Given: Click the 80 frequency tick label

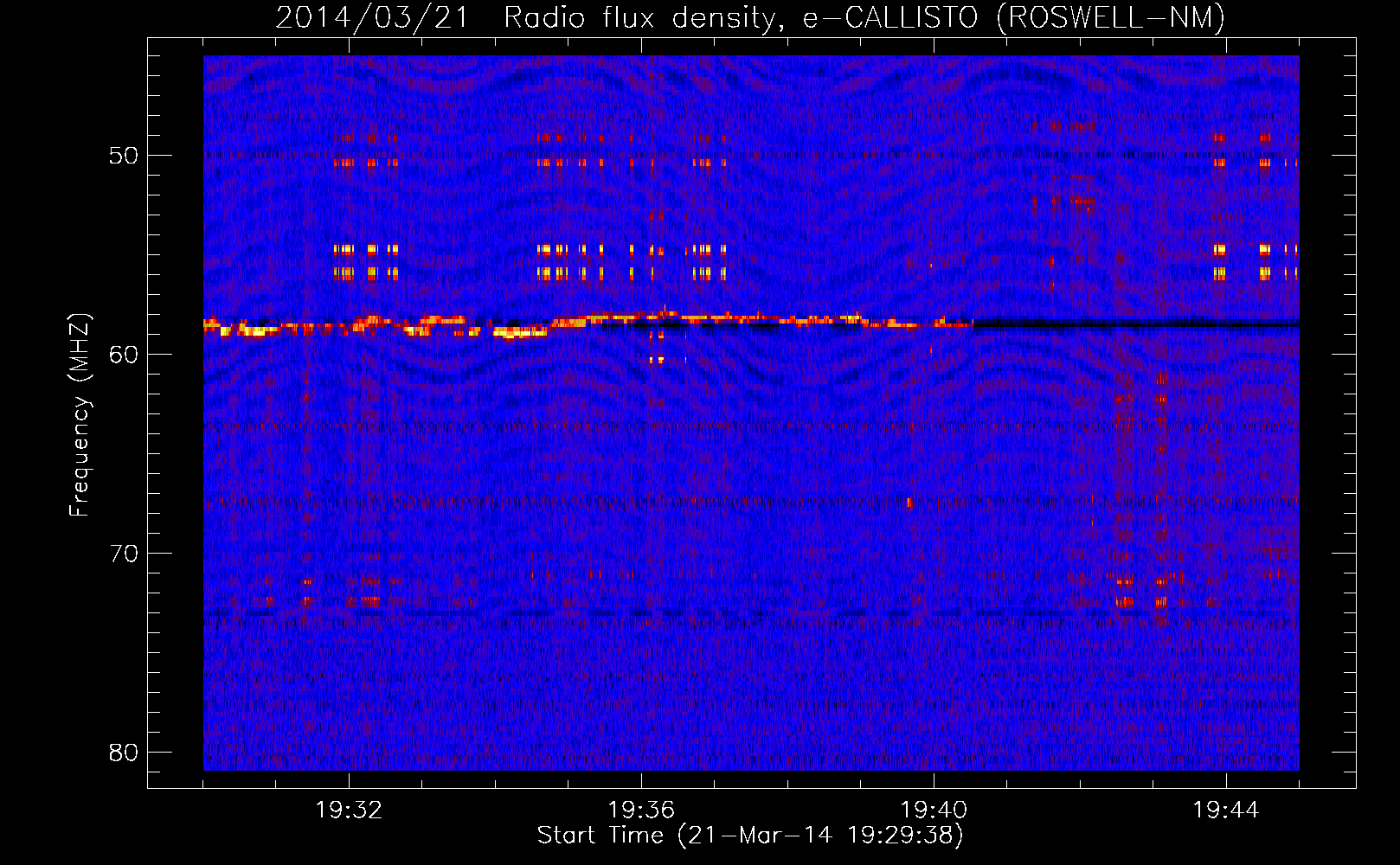Looking at the screenshot, I should coord(124,753).
